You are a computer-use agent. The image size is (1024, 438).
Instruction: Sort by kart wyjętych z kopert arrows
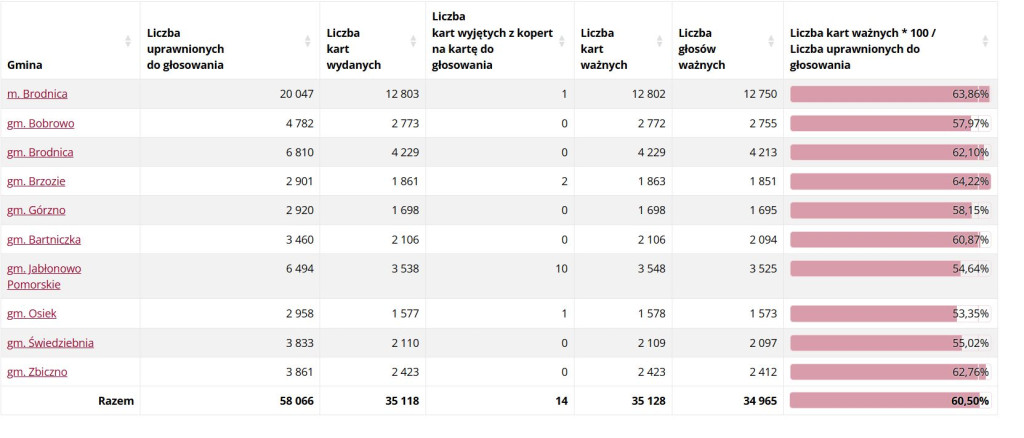point(562,41)
